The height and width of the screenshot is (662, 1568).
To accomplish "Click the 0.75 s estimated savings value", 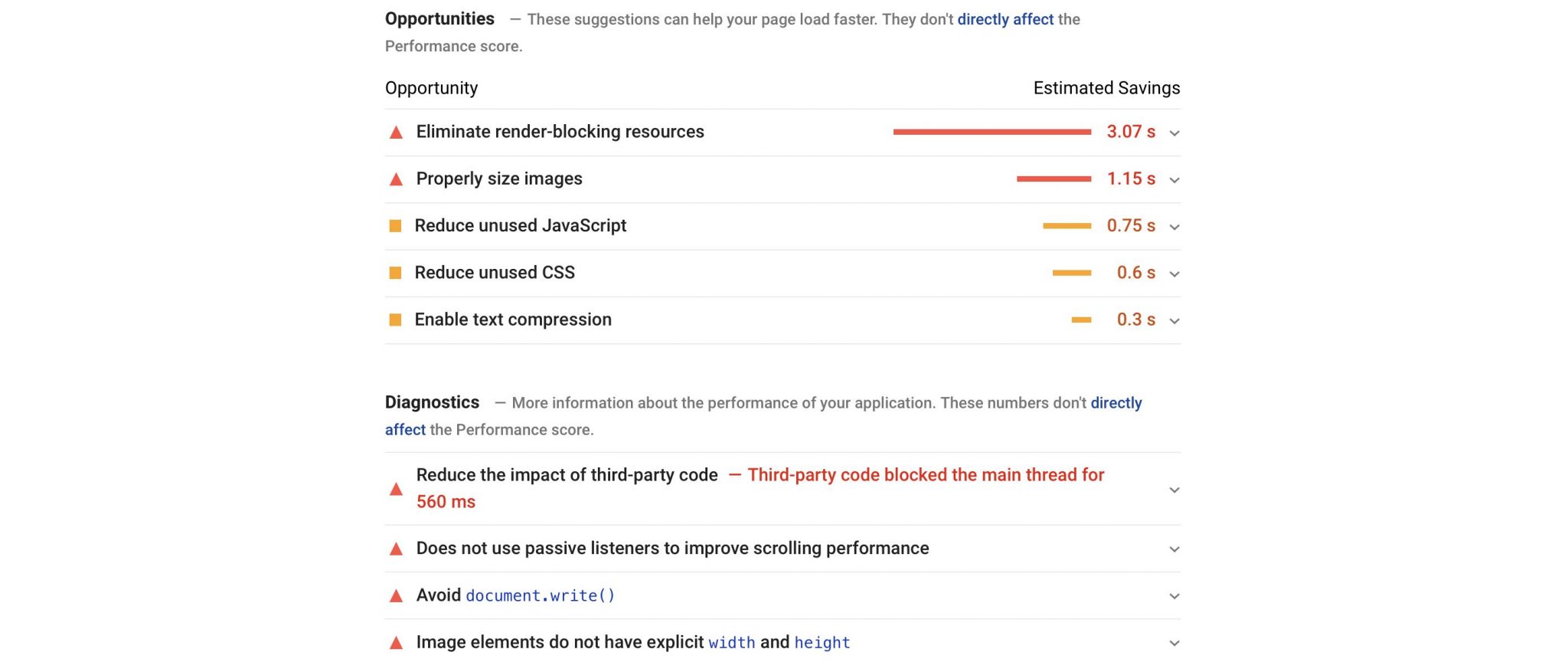I will [1131, 226].
